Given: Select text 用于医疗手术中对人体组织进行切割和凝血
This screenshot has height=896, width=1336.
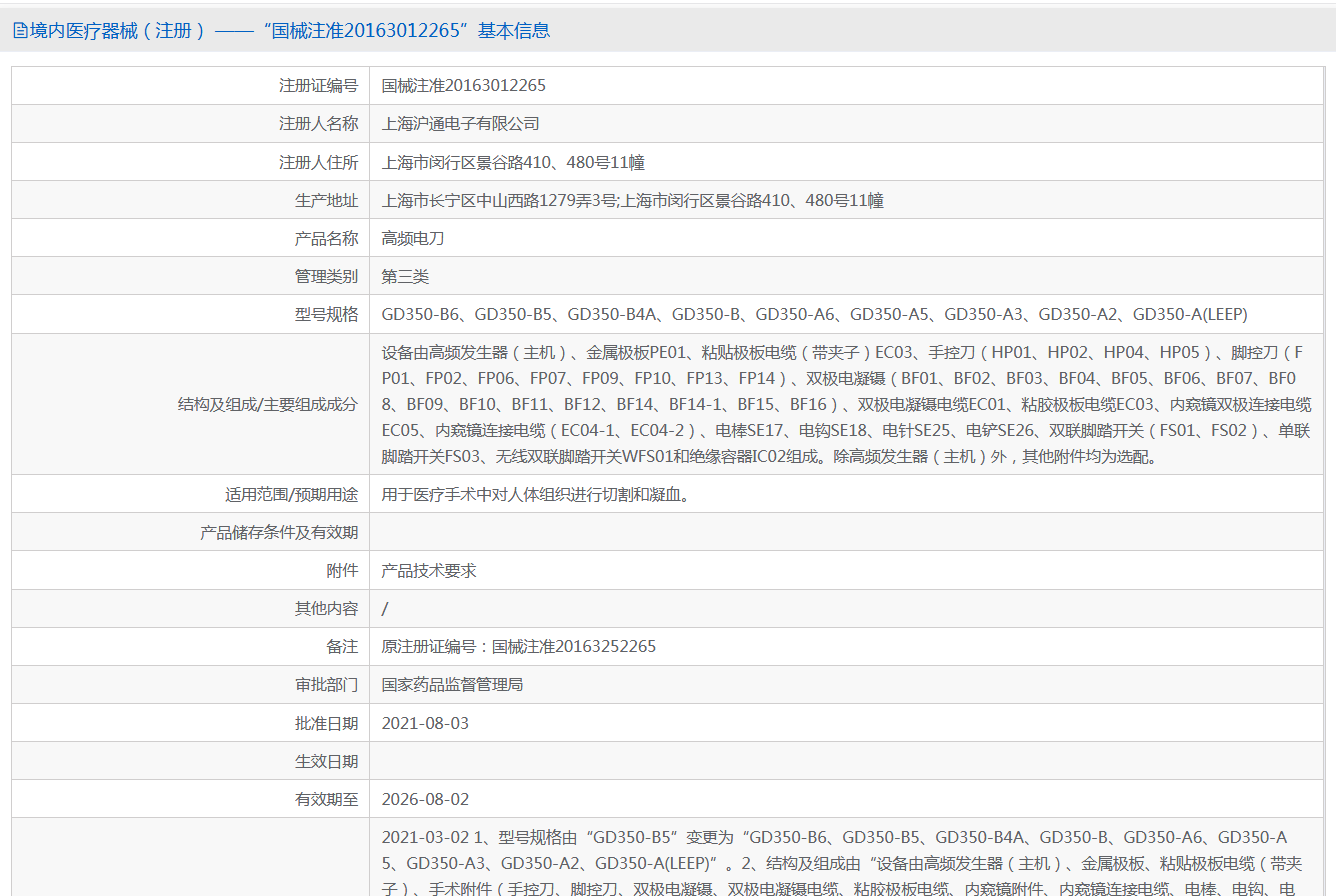Looking at the screenshot, I should click(x=535, y=494).
